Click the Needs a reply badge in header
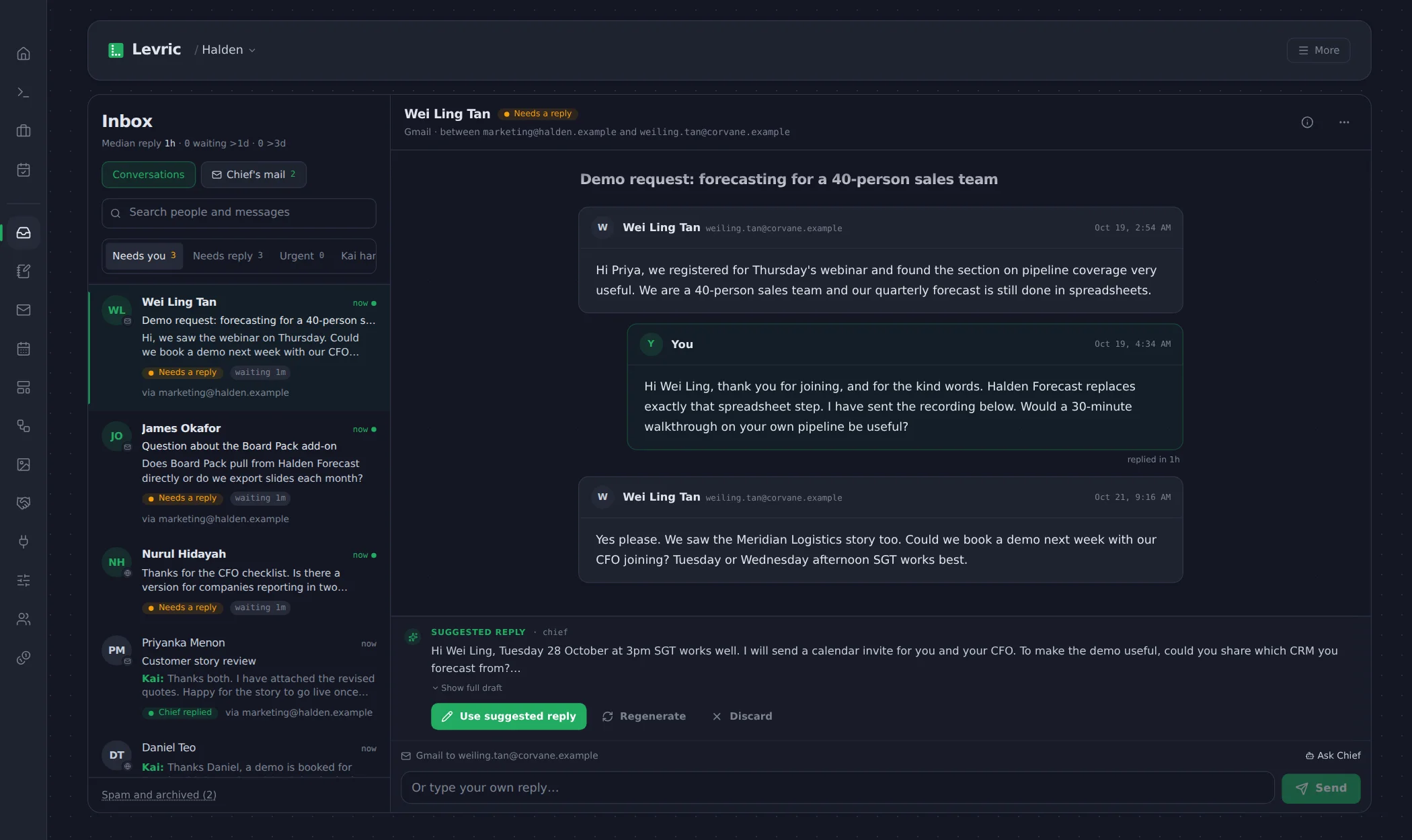The height and width of the screenshot is (840, 1412). coord(538,114)
